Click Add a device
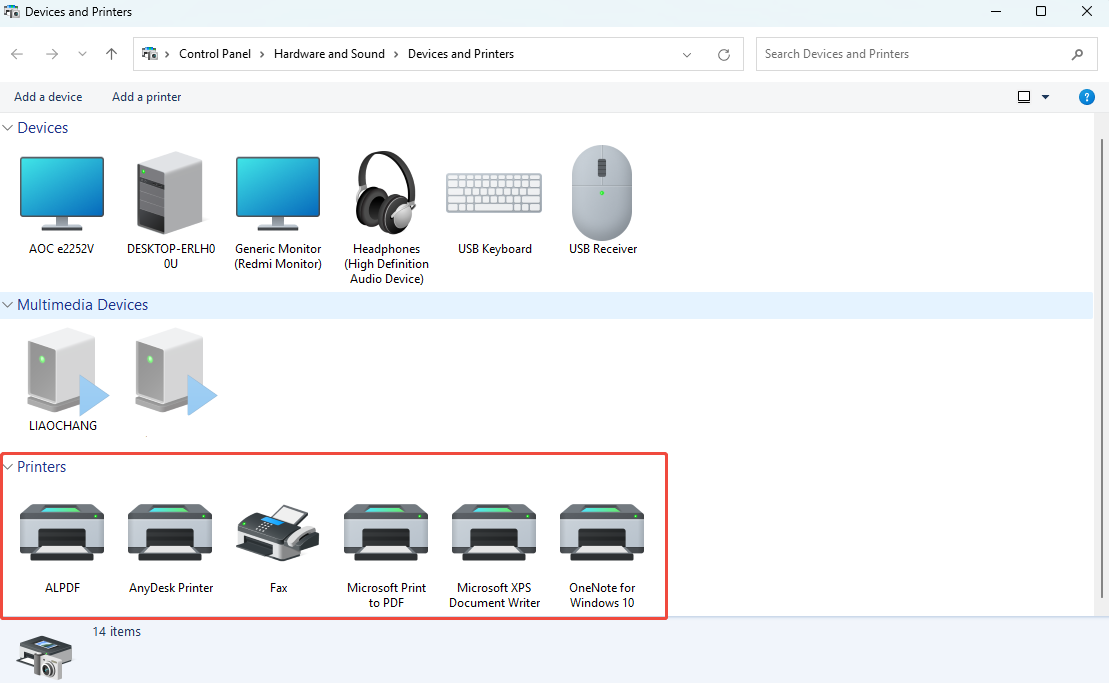 [48, 97]
